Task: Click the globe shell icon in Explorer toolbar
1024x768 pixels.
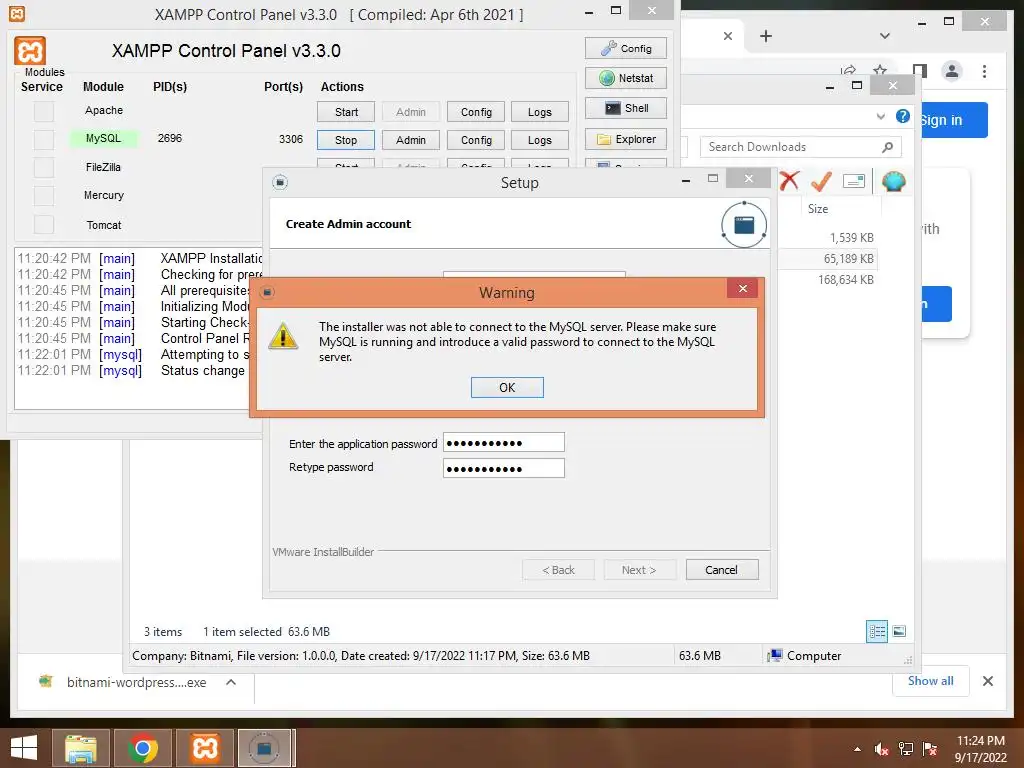Action: tap(893, 181)
